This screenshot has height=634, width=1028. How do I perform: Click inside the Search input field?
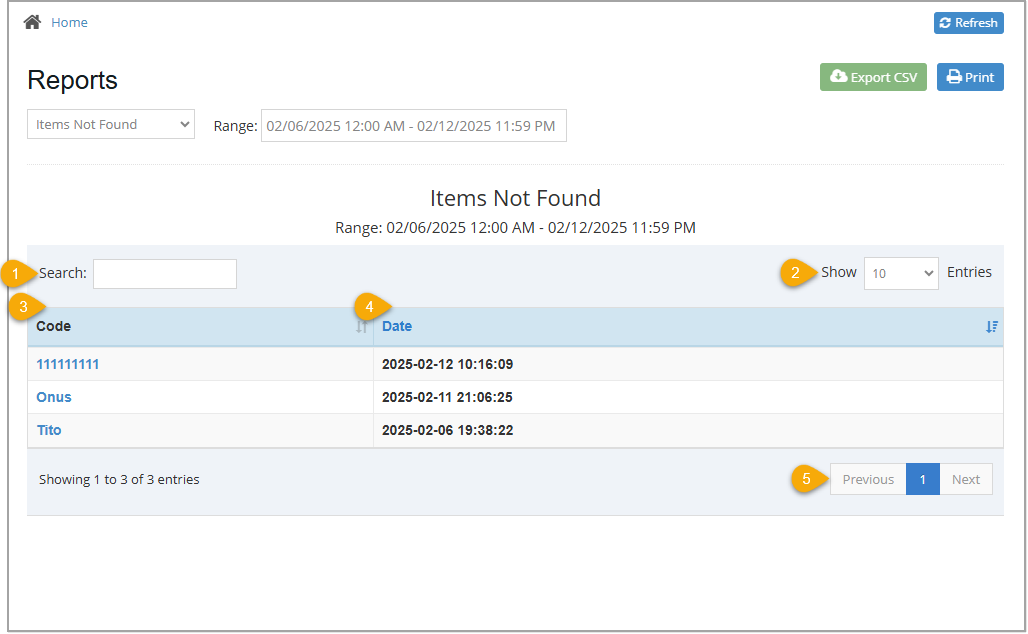click(x=164, y=273)
